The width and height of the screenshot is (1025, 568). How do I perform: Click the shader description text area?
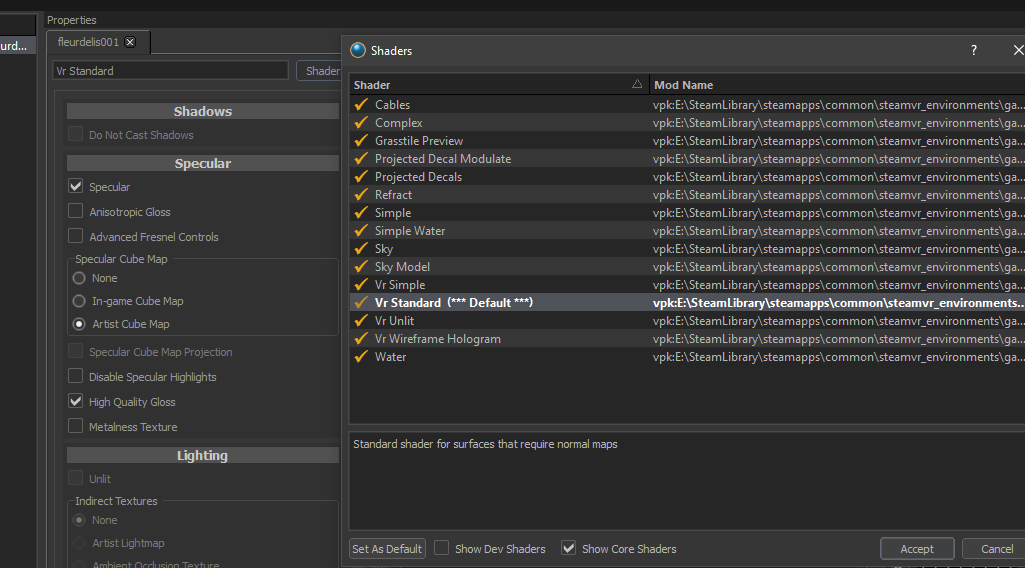[x=687, y=480]
